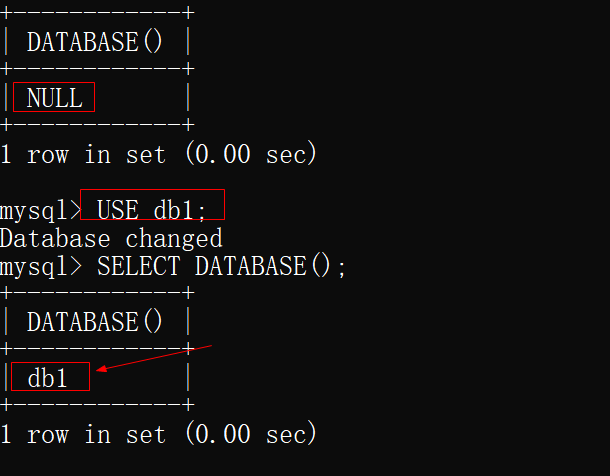Viewport: 610px width, 476px height.
Task: Click the USE db1; command text
Action: [x=151, y=210]
